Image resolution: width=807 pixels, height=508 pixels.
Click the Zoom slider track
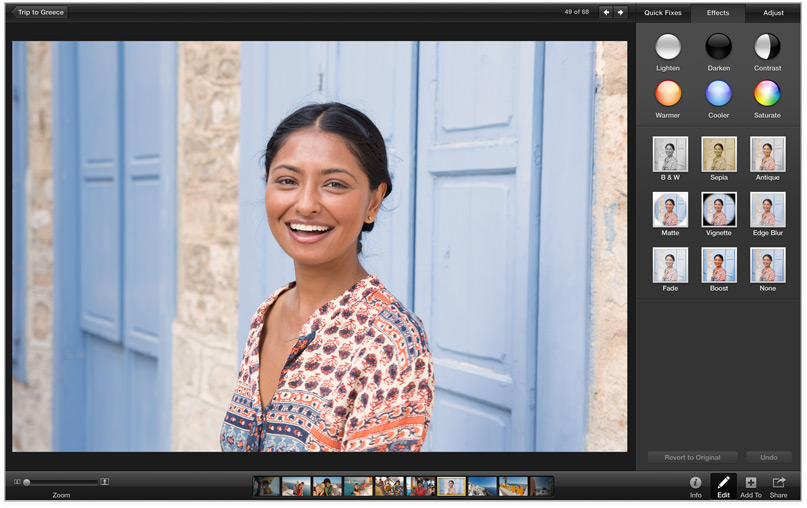pyautogui.click(x=62, y=482)
